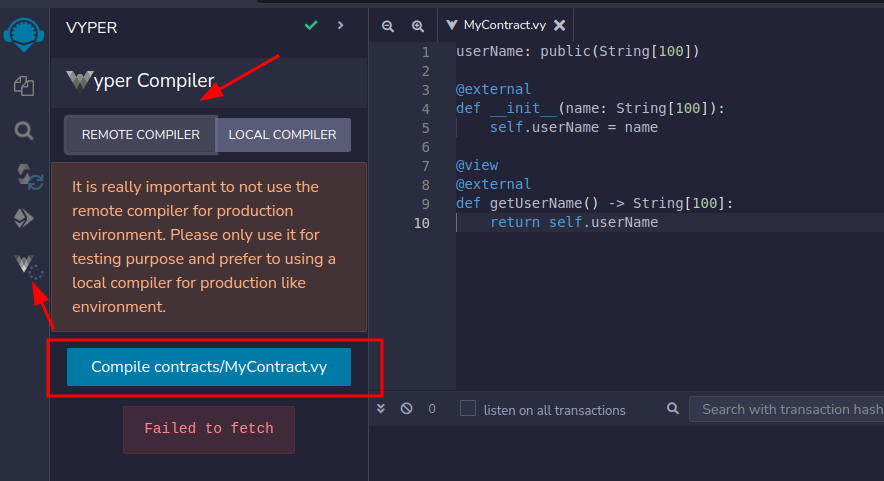Enable listen on all transactions checkbox
Image resolution: width=884 pixels, height=481 pixels.
coord(468,409)
